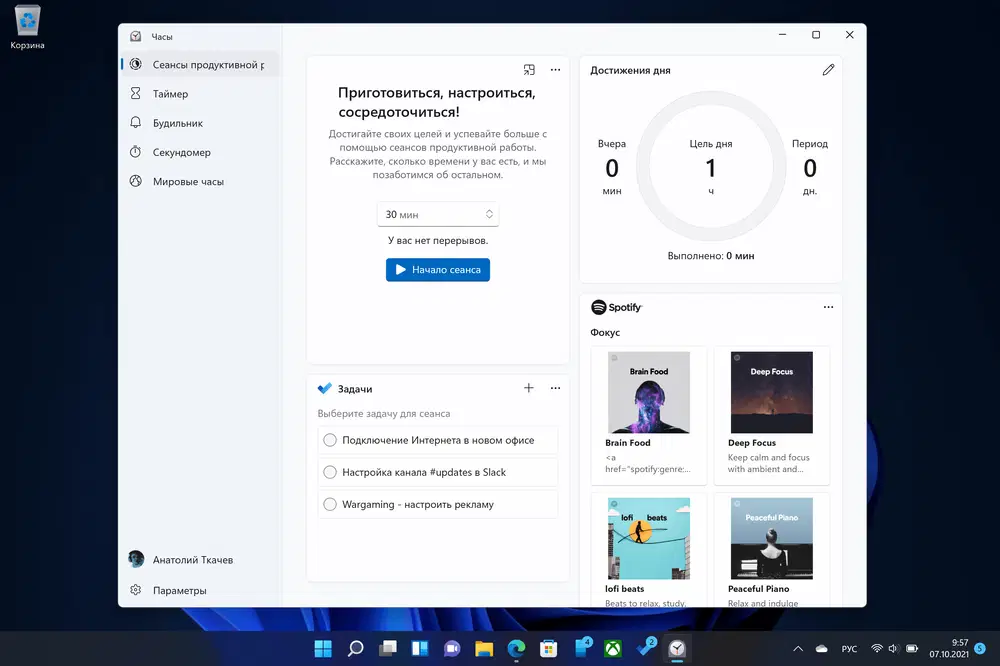Click the Microsoft To Do checkmark logo

[325, 388]
